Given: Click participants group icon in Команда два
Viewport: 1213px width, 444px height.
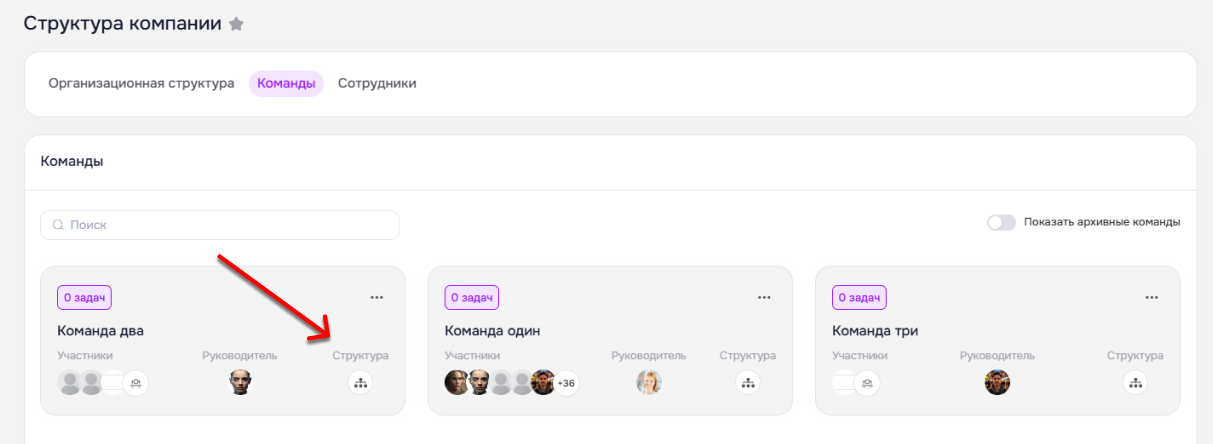Looking at the screenshot, I should tap(136, 382).
